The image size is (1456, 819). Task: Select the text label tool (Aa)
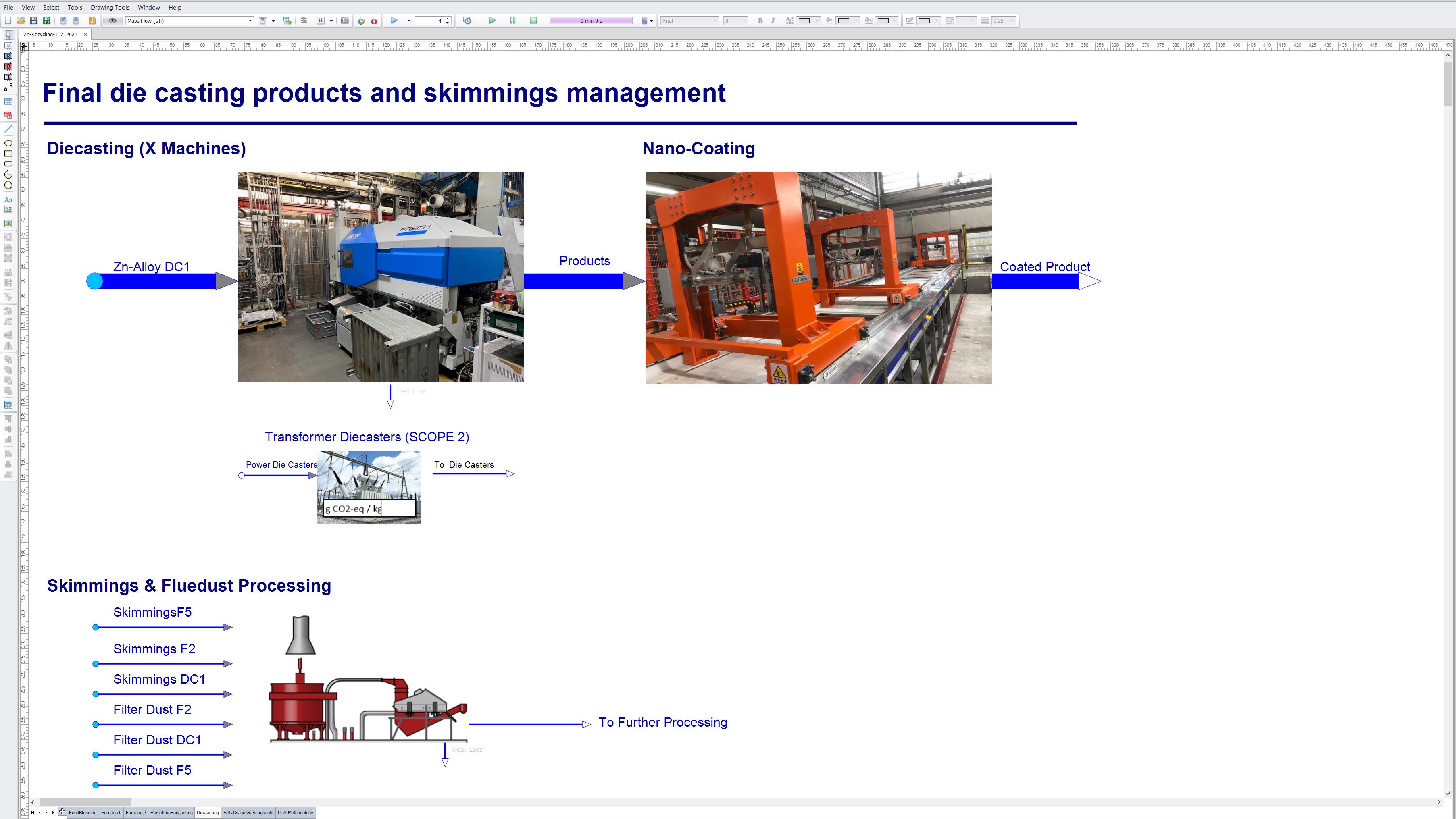click(8, 200)
